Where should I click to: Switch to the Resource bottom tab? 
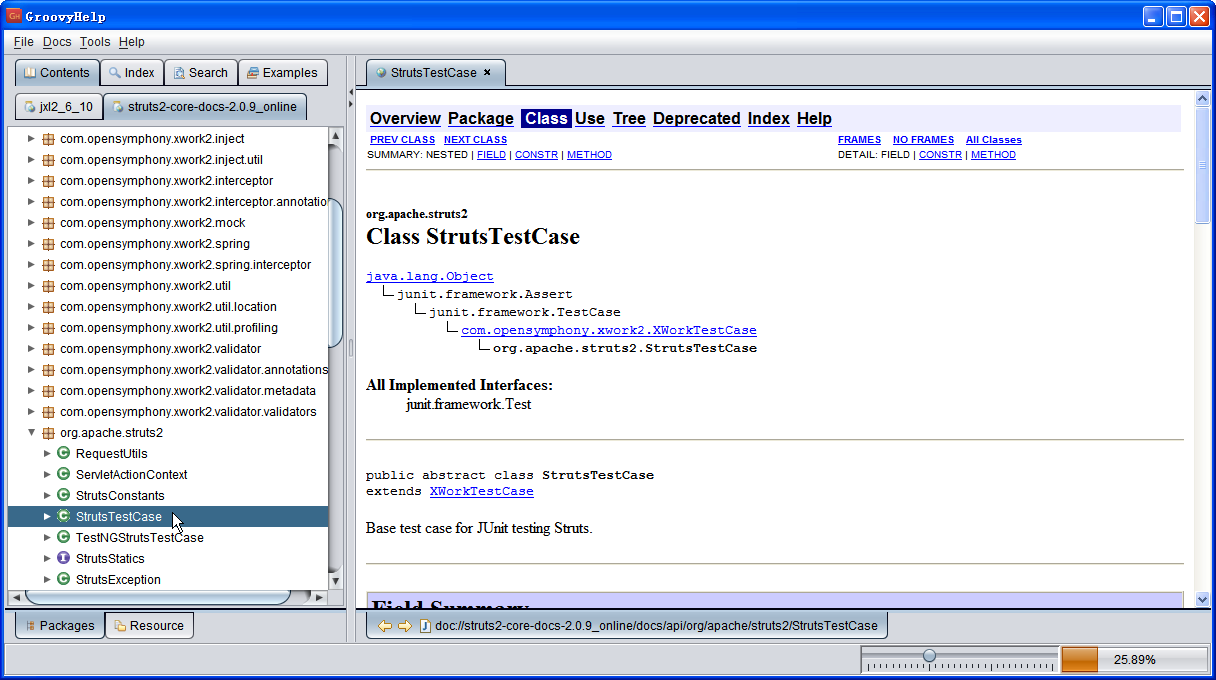(x=149, y=626)
